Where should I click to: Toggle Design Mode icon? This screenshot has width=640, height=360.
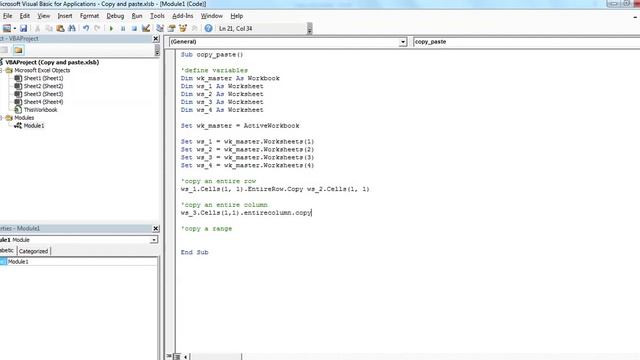coord(146,29)
